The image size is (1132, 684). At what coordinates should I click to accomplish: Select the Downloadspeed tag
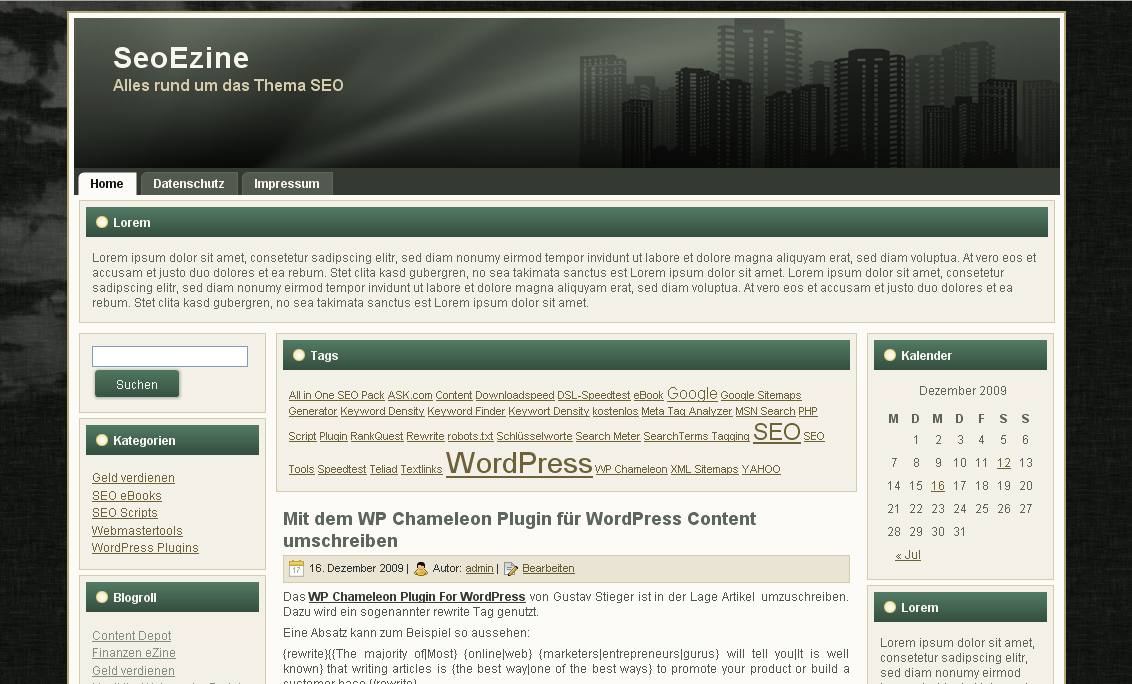click(x=515, y=395)
